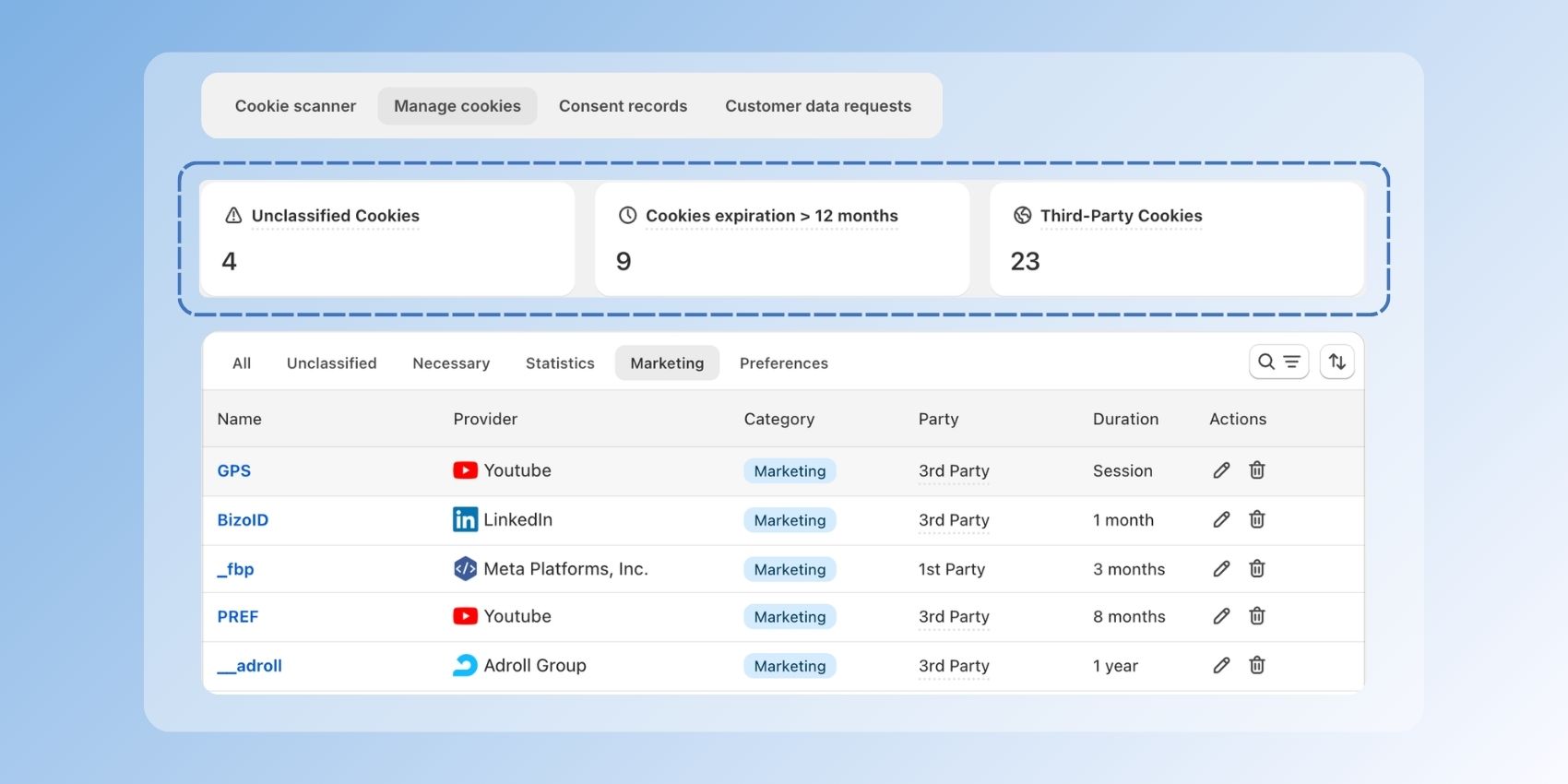
Task: Click Cookies expiration > 12 months title
Action: pos(772,216)
